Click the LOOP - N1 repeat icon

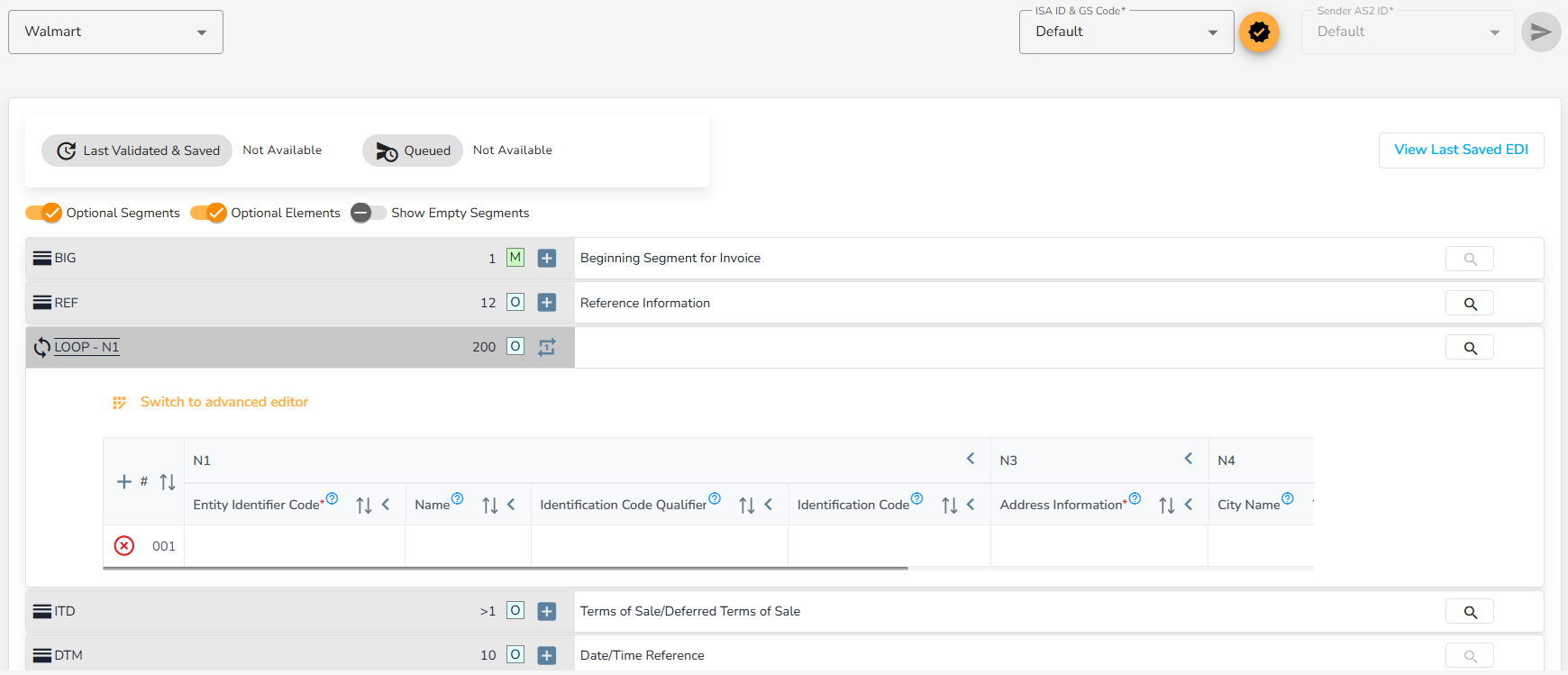[547, 347]
